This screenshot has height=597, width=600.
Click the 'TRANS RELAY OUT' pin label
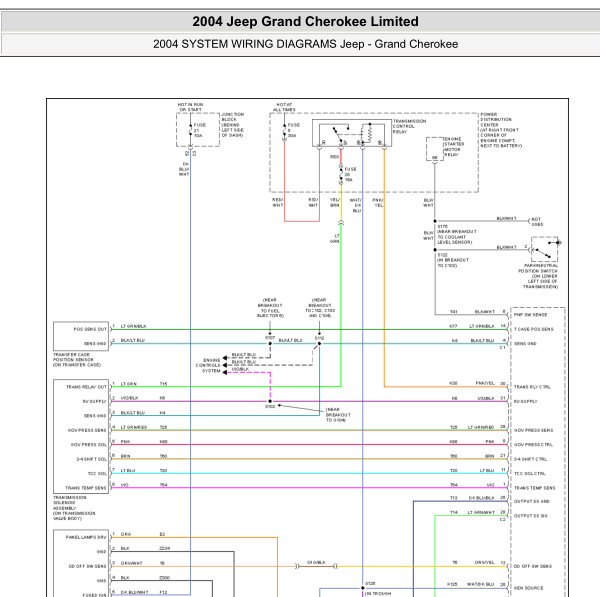click(86, 387)
